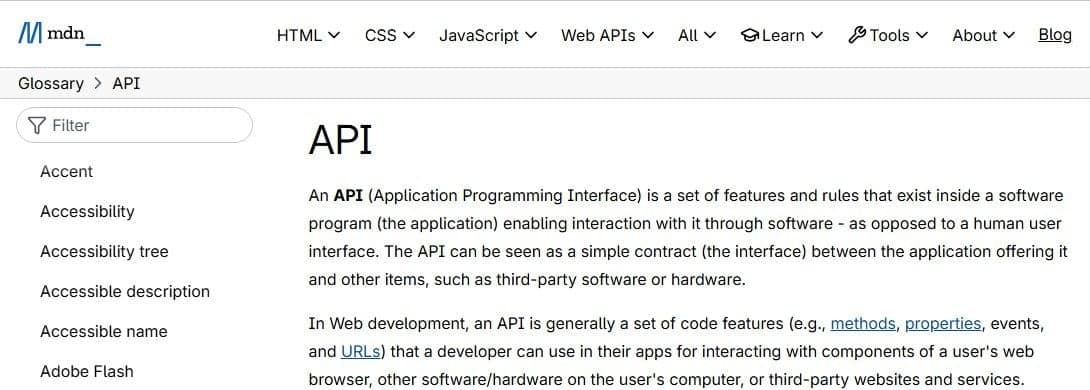Select Accessibility tree in sidebar
The height and width of the screenshot is (390, 1090).
[104, 252]
